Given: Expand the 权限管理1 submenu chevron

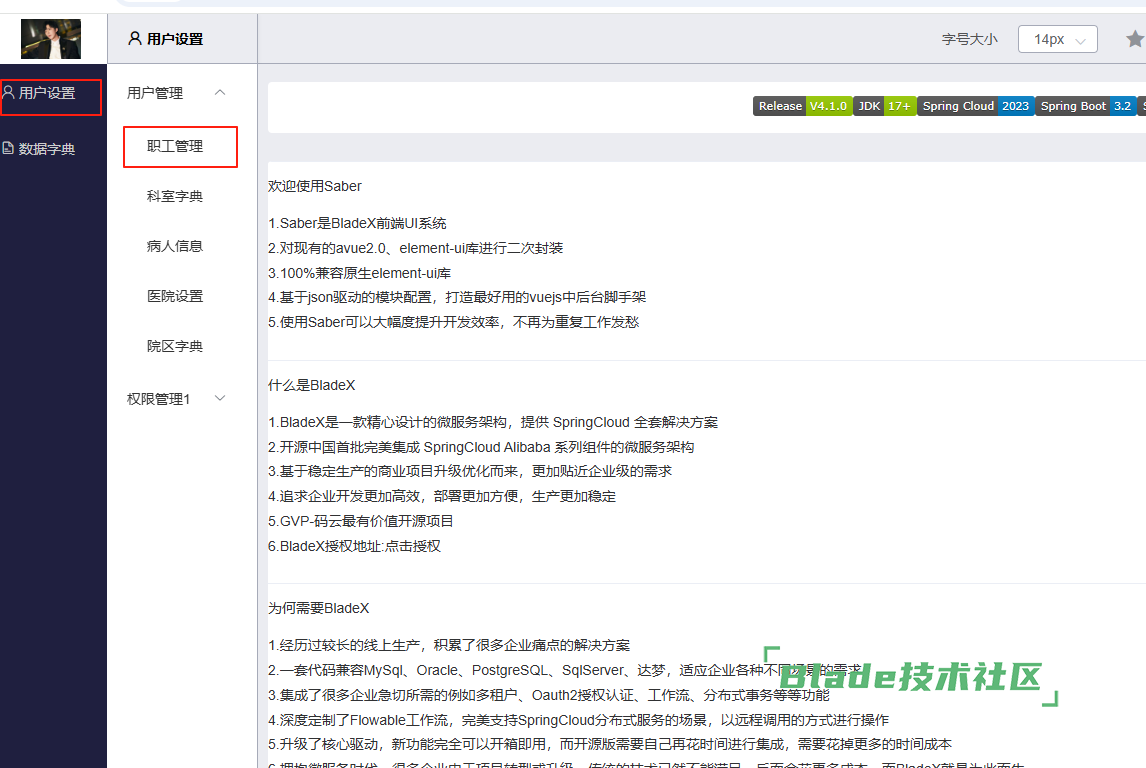Looking at the screenshot, I should click(220, 398).
